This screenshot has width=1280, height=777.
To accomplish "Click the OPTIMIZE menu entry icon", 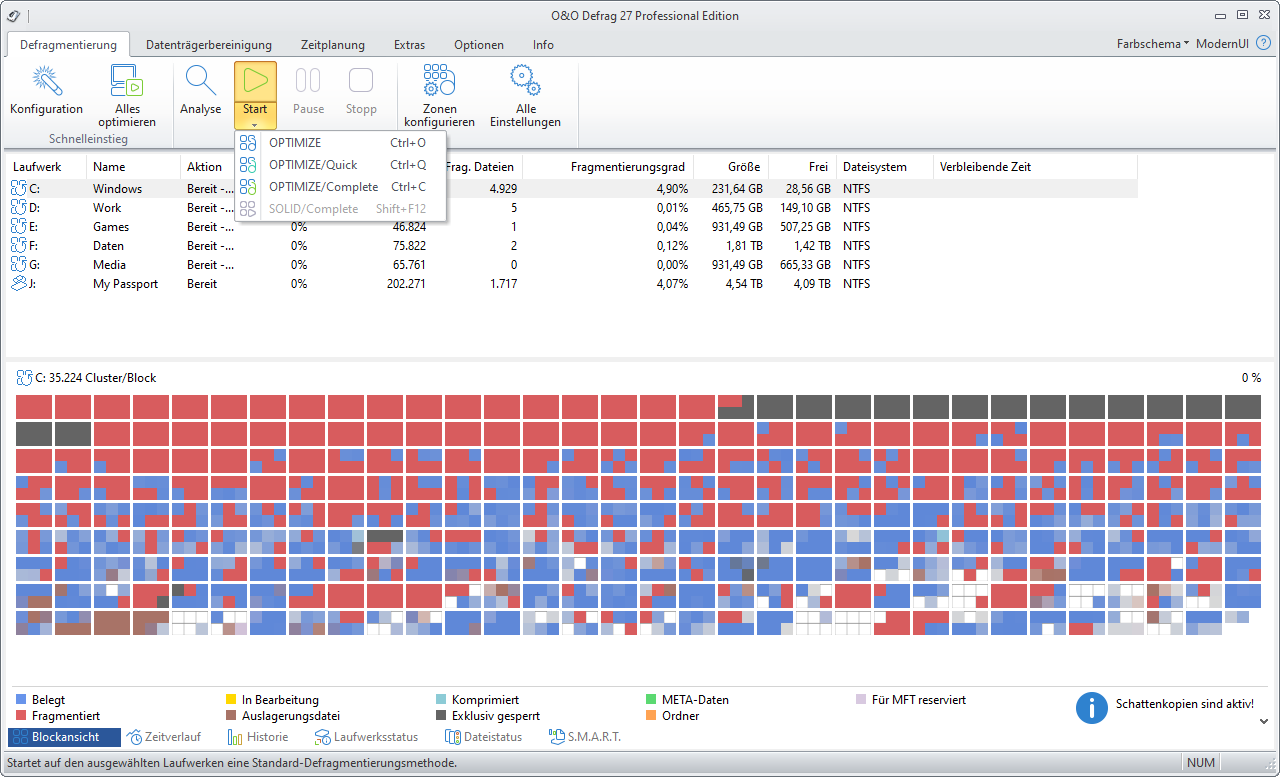I will 248,143.
